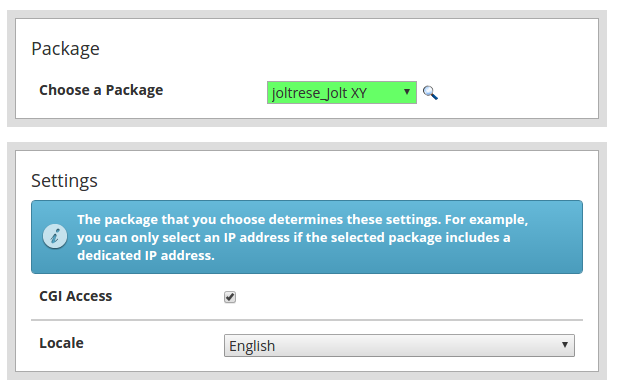Toggle the CGI Access checkbox
The height and width of the screenshot is (388, 617).
pos(230,297)
